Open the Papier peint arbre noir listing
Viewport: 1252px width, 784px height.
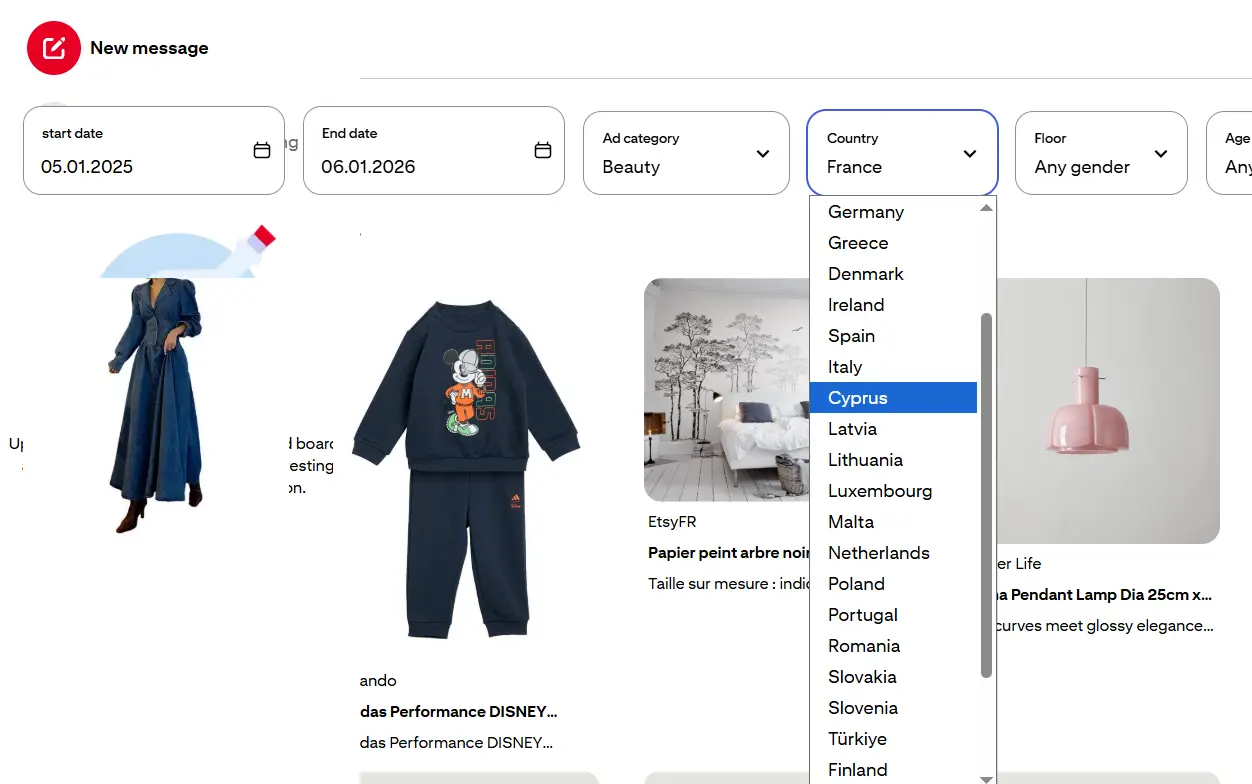pyautogui.click(x=728, y=552)
